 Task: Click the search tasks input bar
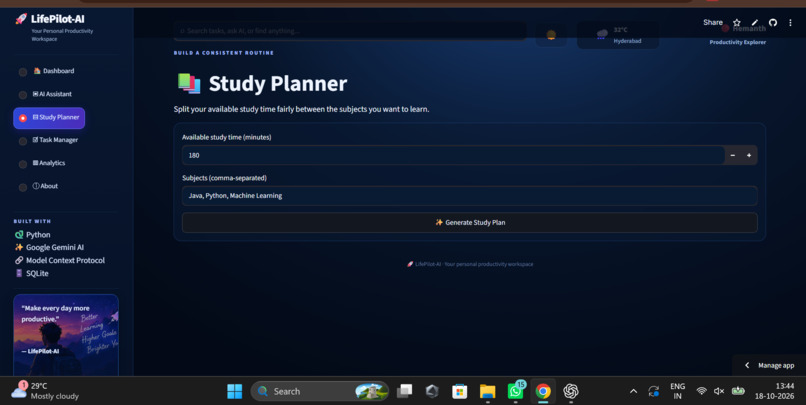pos(350,31)
